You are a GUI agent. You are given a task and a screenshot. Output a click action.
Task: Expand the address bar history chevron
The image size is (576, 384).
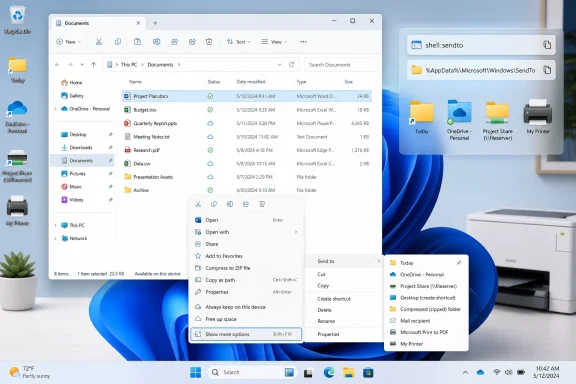[279, 65]
